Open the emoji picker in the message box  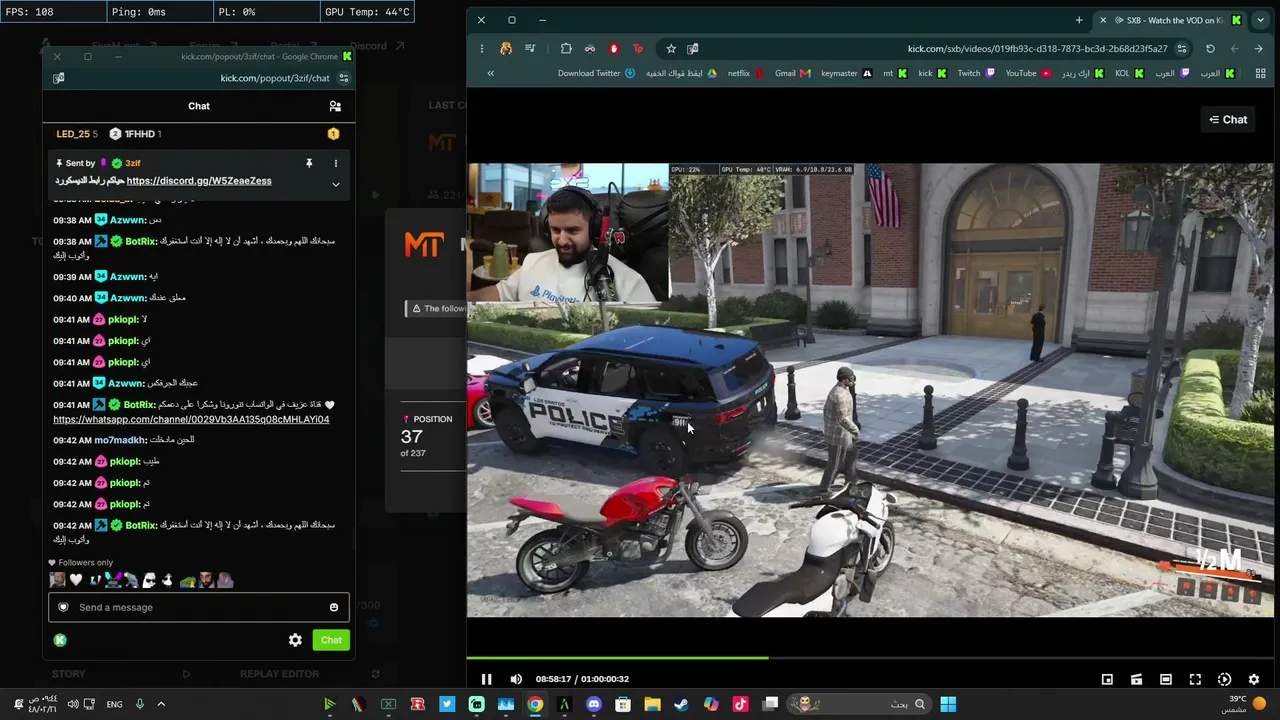click(x=334, y=607)
